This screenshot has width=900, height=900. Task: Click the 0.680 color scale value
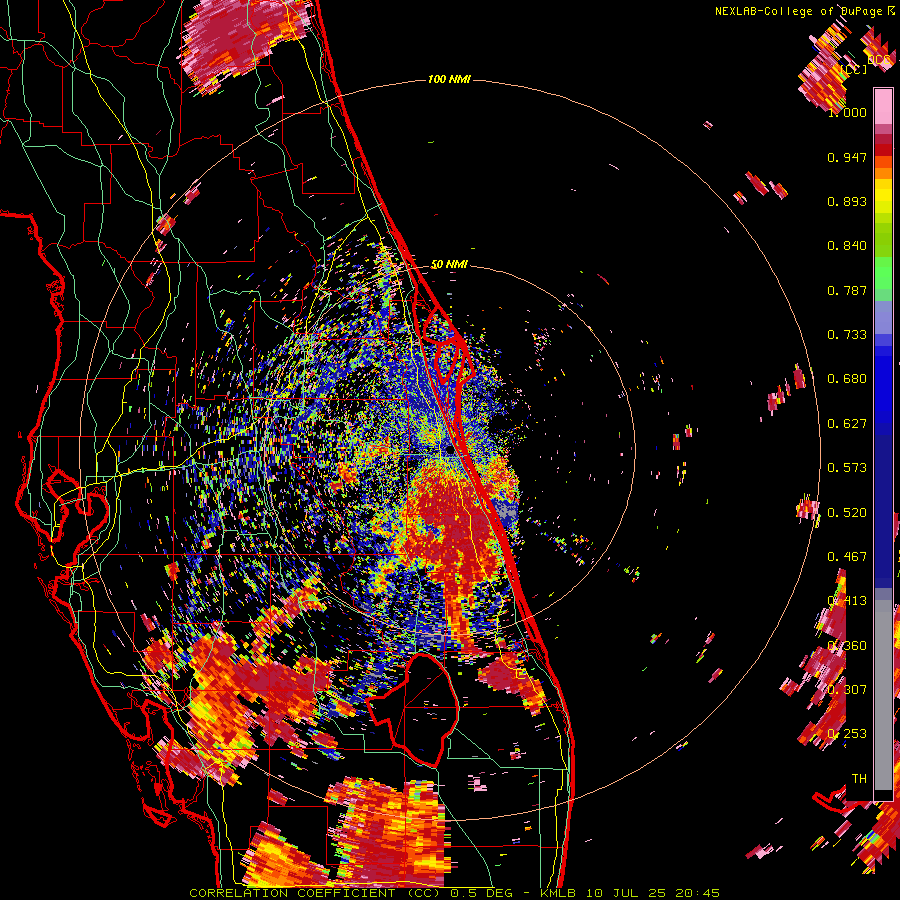[x=847, y=379]
